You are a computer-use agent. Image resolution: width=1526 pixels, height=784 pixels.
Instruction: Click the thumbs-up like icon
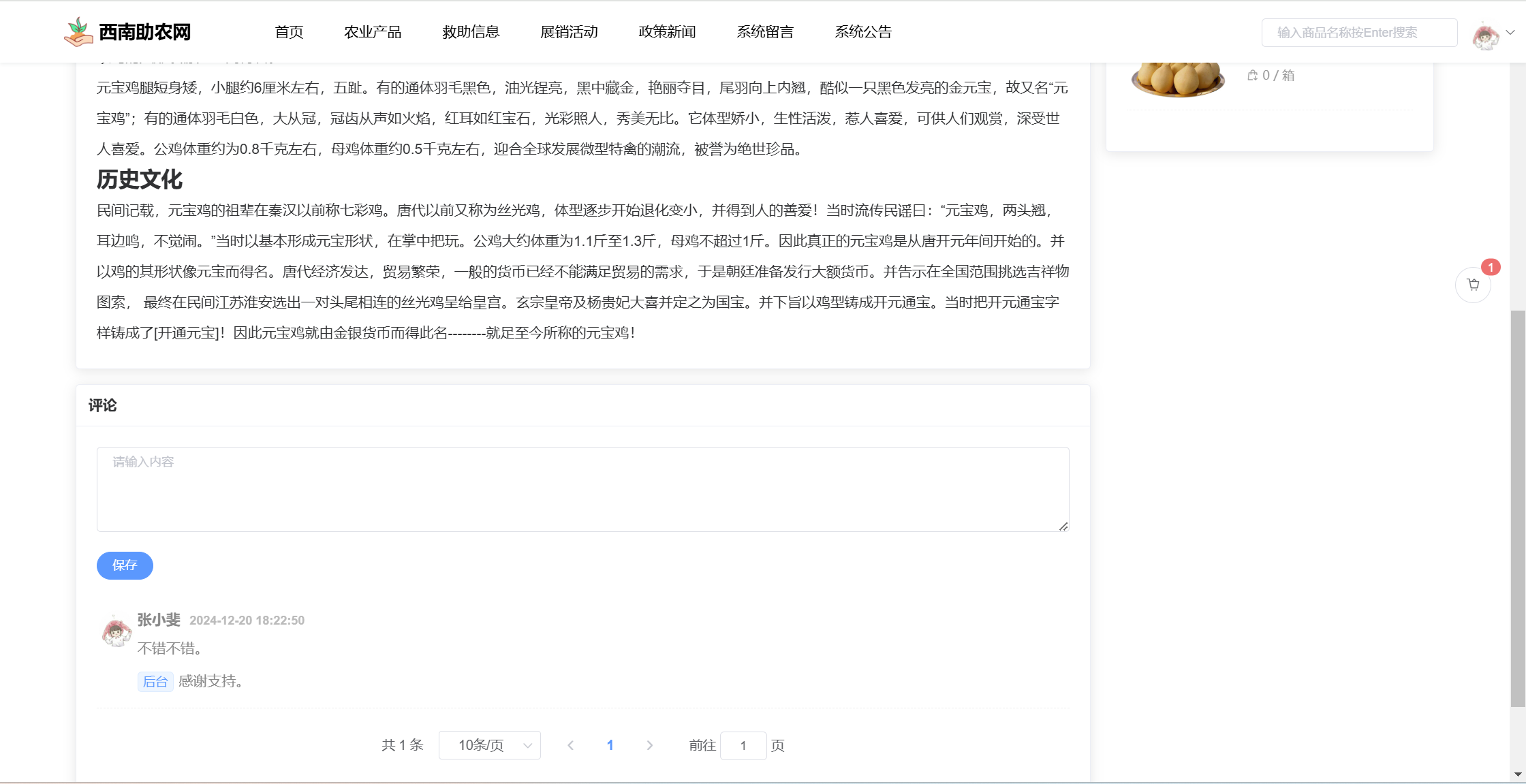(x=1252, y=76)
